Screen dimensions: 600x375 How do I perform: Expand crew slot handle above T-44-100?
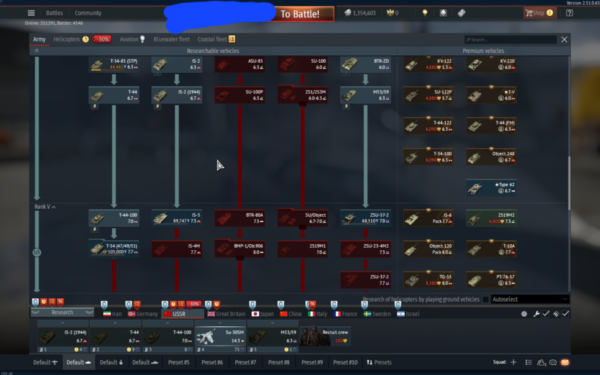[167, 323]
